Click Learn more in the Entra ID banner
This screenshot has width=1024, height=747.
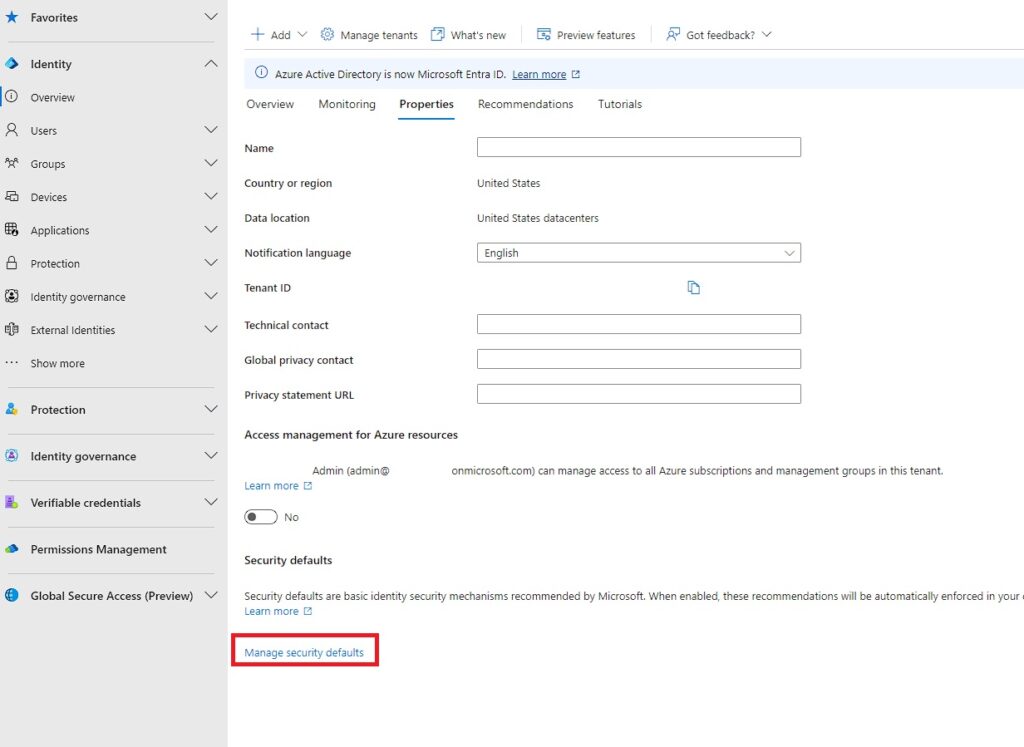(x=539, y=74)
